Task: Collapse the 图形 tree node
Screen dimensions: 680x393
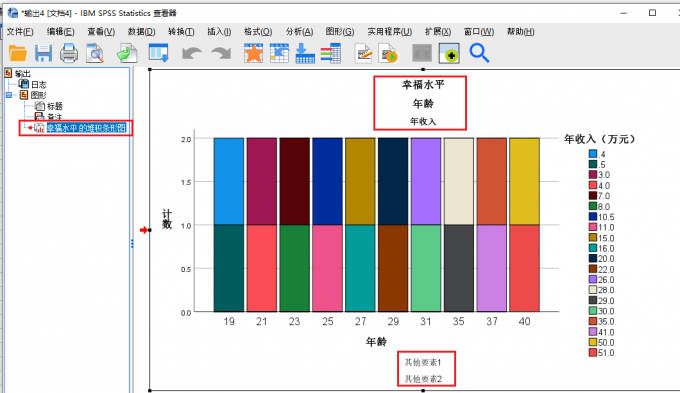Action: click(x=9, y=95)
